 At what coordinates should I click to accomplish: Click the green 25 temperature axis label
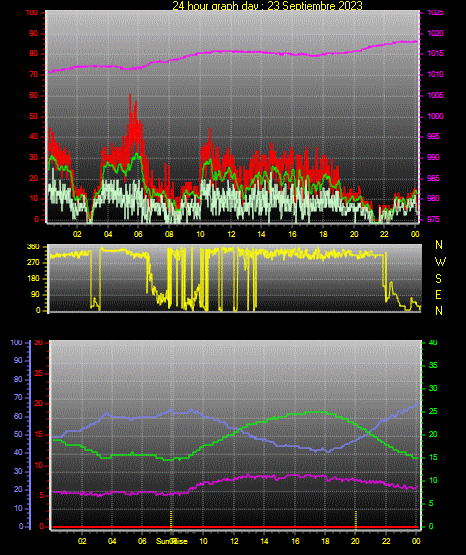pyautogui.click(x=433, y=411)
